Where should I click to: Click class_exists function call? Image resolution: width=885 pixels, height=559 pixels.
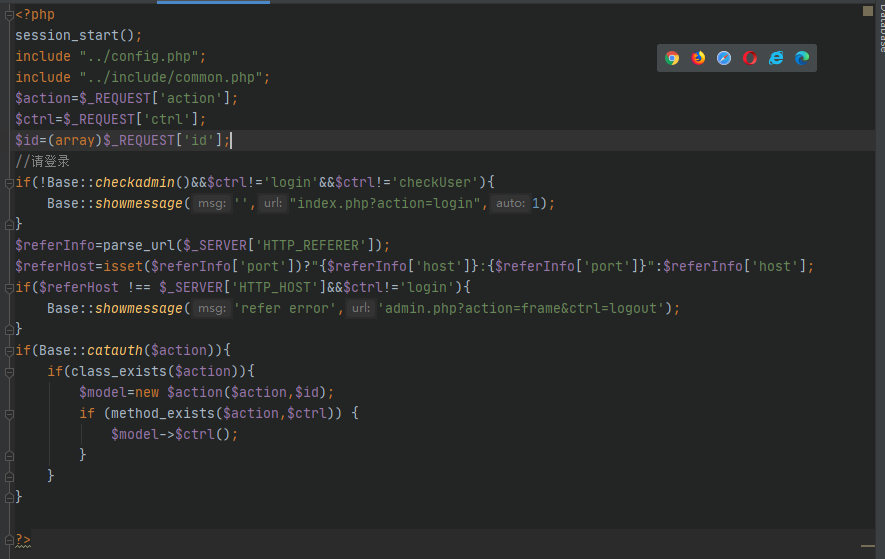[x=119, y=372]
